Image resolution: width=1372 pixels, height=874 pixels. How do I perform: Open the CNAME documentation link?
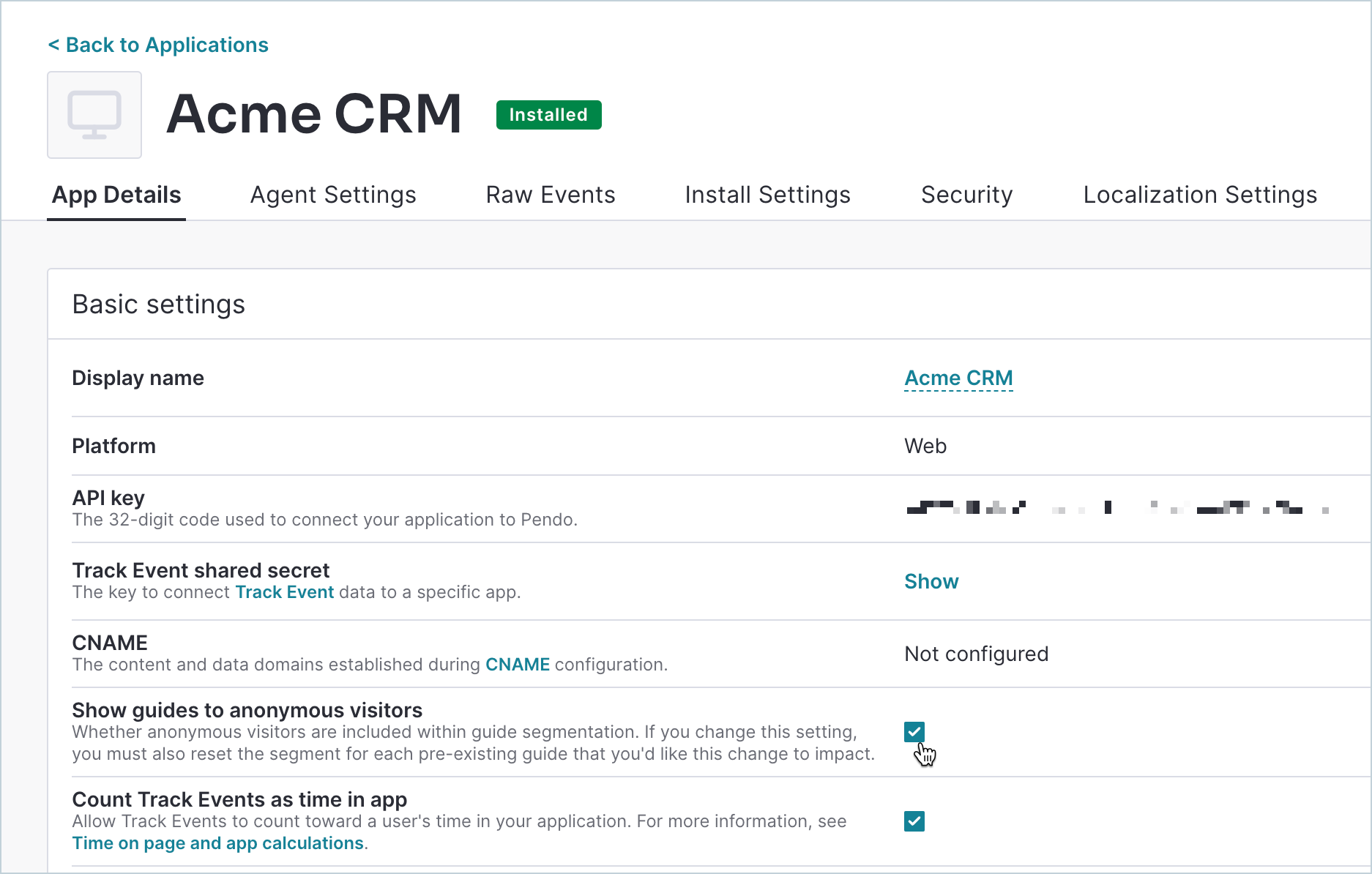point(518,665)
